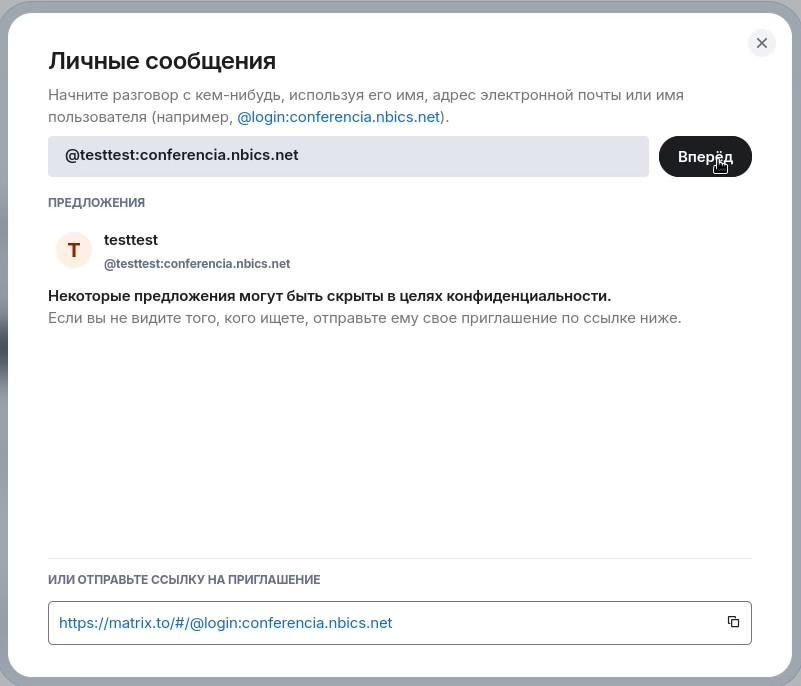Click the ИЛИ ОТПРАВЬТЕ ССЫЛКУ НА ПРИГЛАШЕНИЕ label
The height and width of the screenshot is (686, 801).
pyautogui.click(x=184, y=579)
